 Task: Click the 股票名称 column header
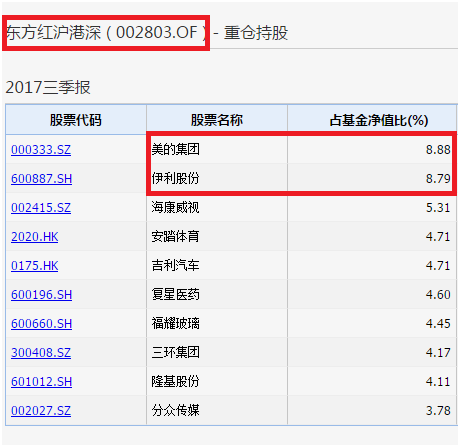click(217, 120)
